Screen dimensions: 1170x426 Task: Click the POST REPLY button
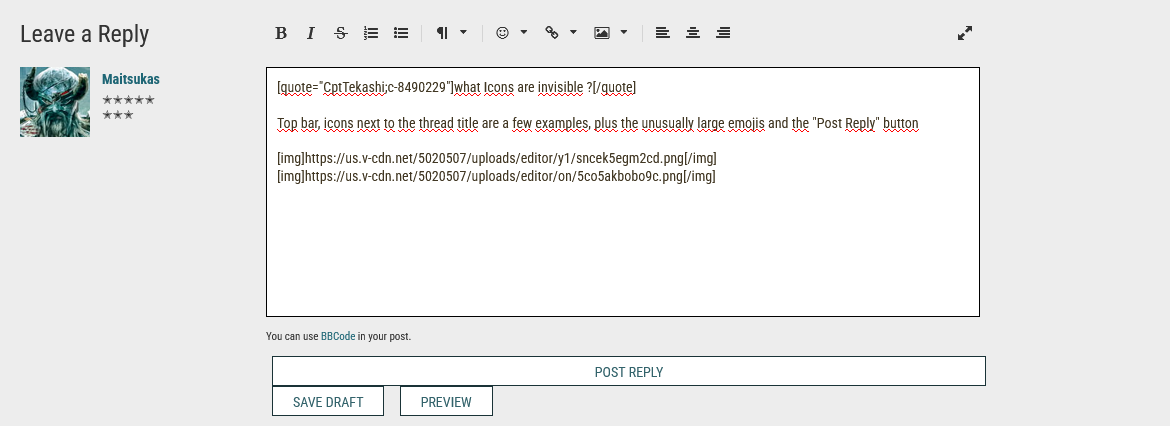pos(628,372)
